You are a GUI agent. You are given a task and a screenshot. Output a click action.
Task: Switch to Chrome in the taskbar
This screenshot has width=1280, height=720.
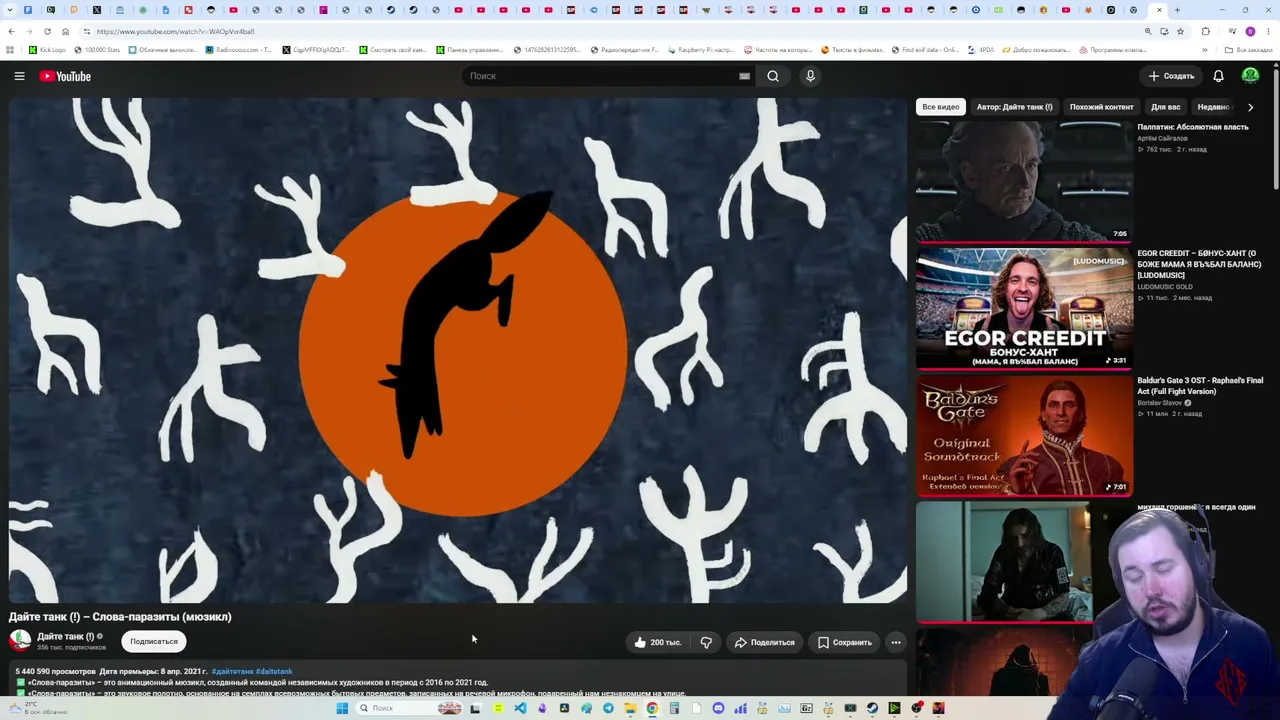click(652, 708)
